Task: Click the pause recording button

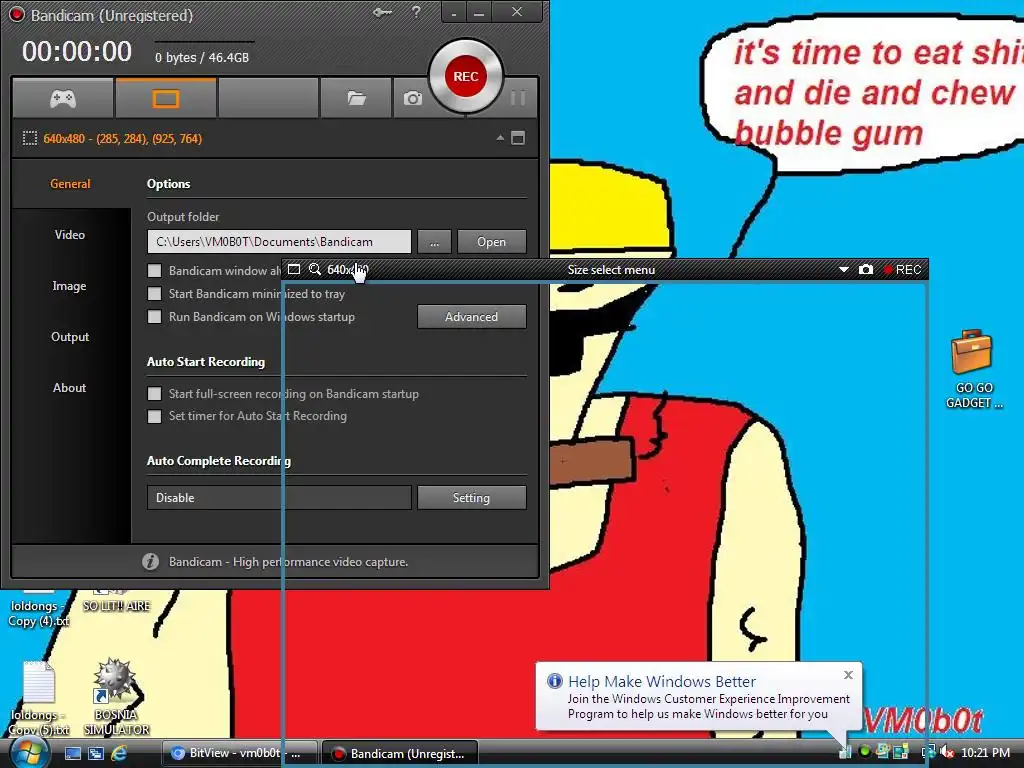Action: (x=518, y=98)
